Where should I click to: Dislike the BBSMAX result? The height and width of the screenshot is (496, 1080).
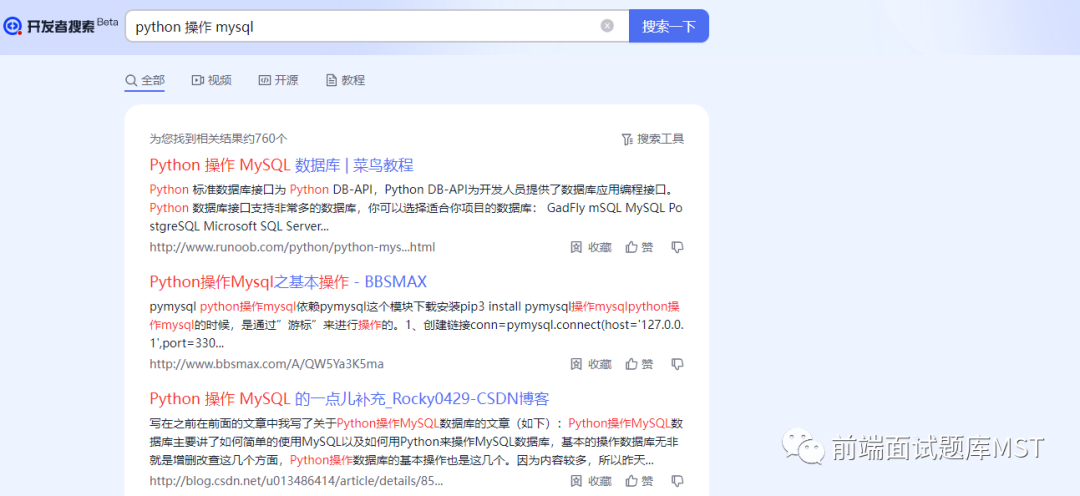[x=677, y=364]
